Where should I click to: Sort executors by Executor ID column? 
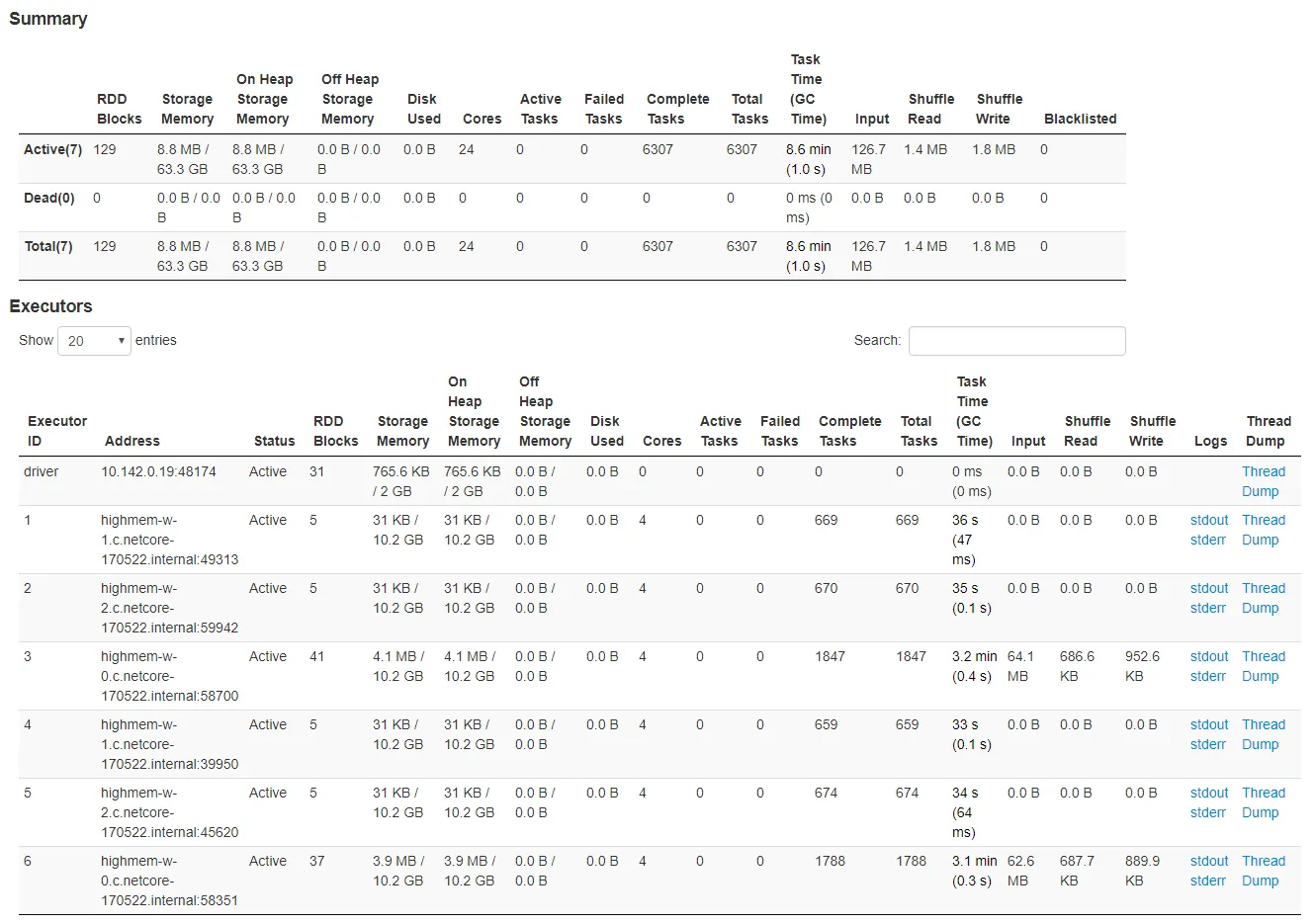pyautogui.click(x=57, y=431)
